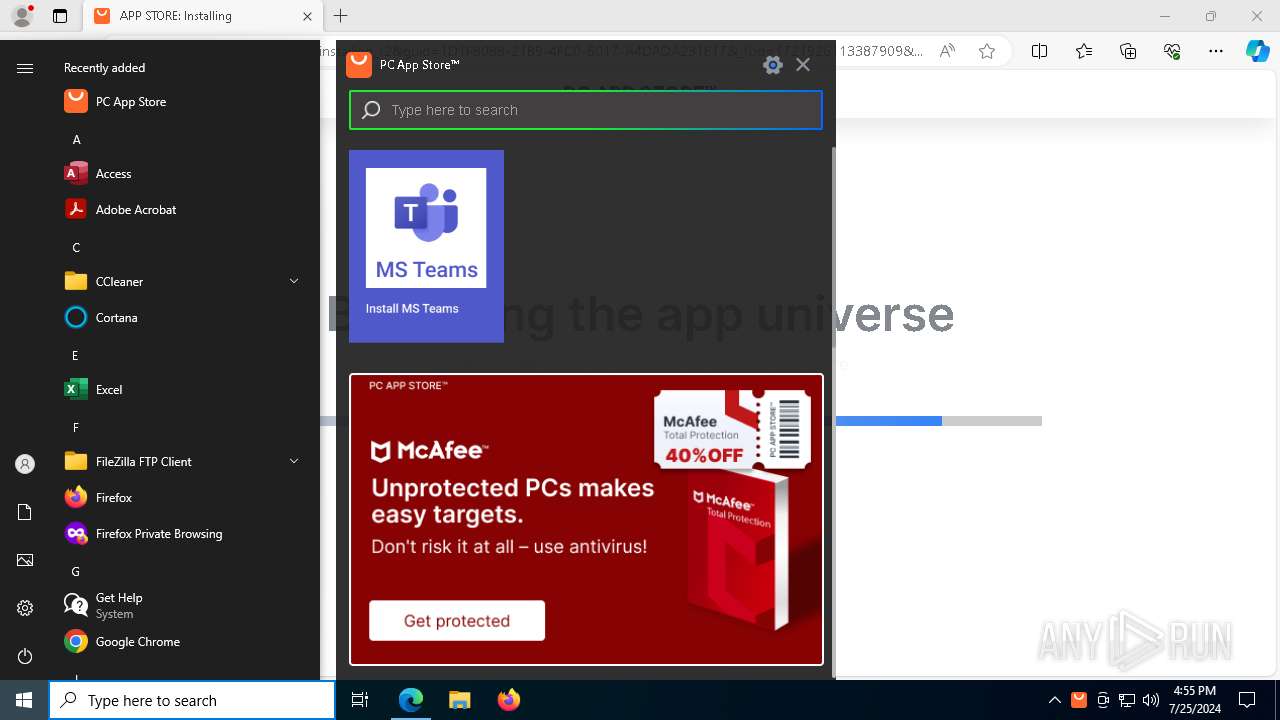Image resolution: width=1280 pixels, height=720 pixels.
Task: Open Documents icon in Start rail
Action: coord(25,512)
